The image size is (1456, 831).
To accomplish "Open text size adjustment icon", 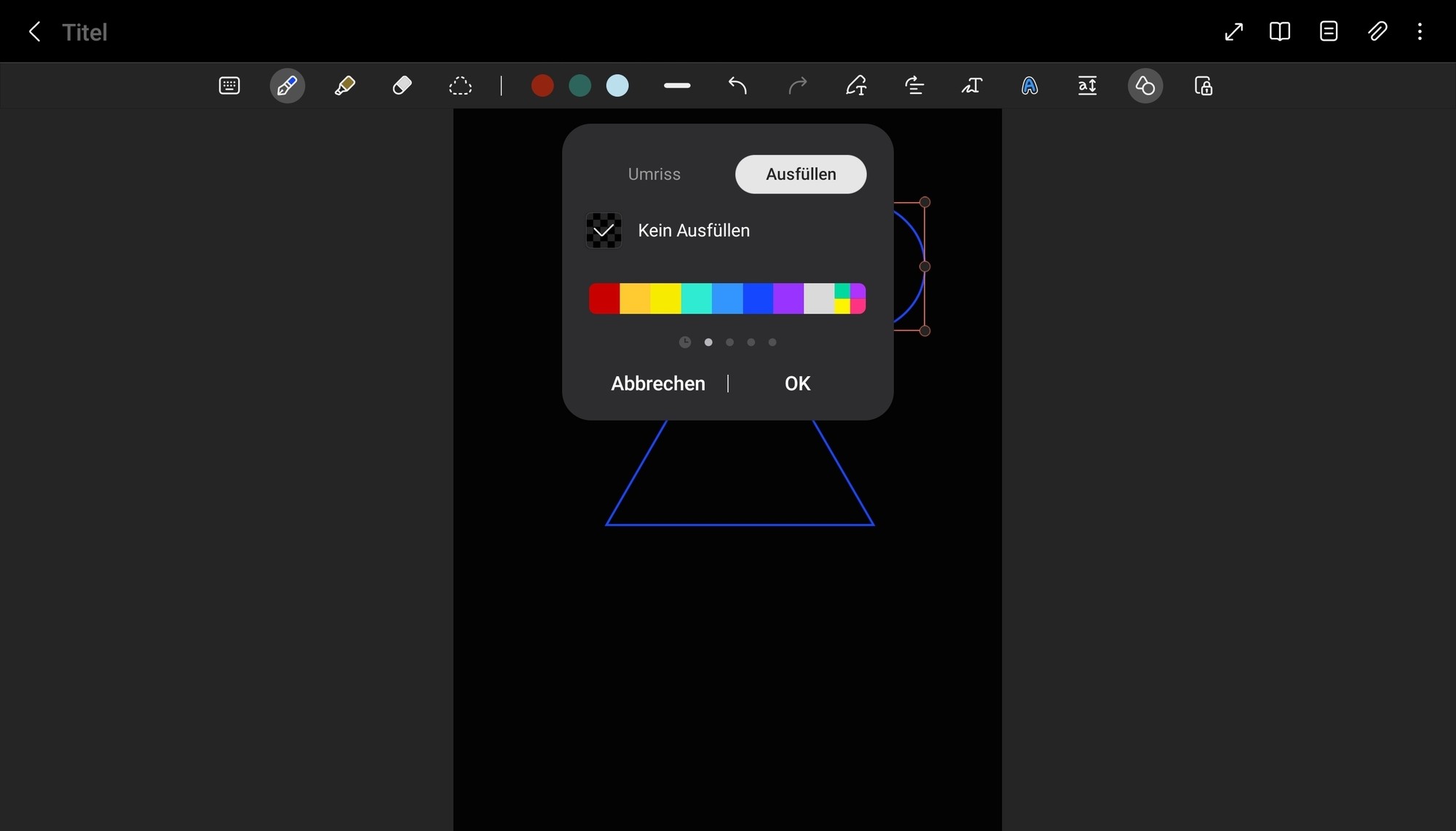I will 1087,86.
